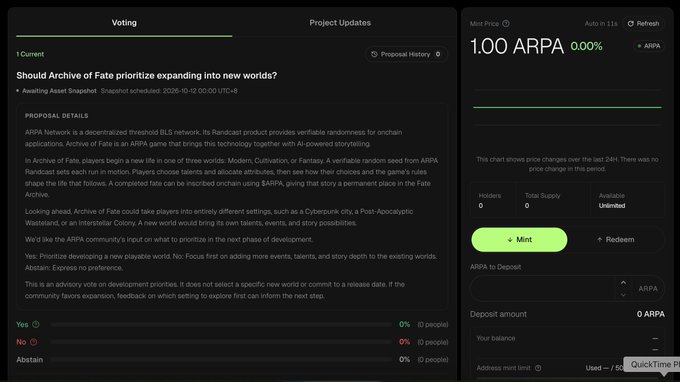
Task: Click the ARPA to Deposit input field
Action: [544, 288]
